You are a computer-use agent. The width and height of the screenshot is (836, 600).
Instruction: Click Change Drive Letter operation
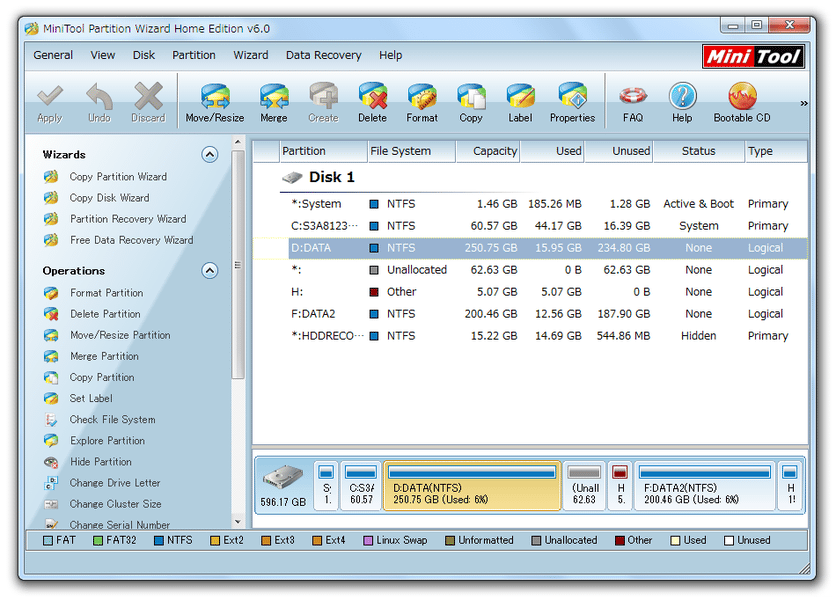(x=115, y=483)
